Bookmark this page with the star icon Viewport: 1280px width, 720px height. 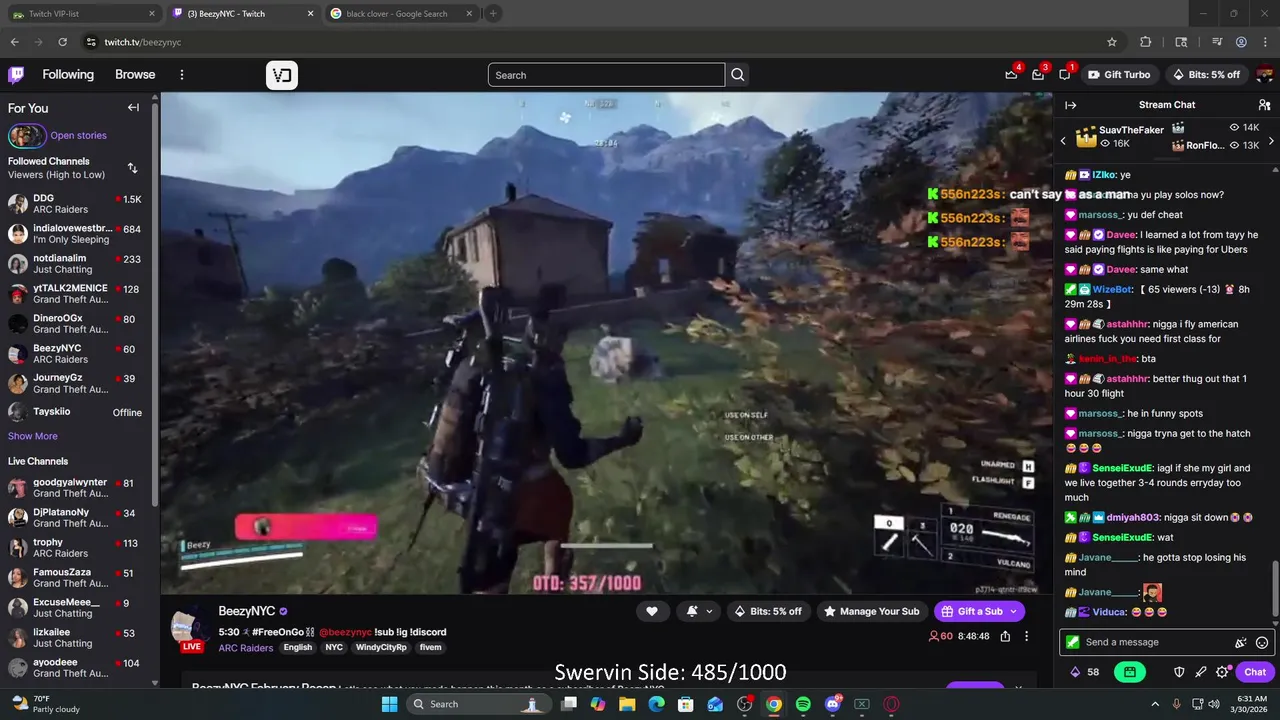pos(1112,42)
